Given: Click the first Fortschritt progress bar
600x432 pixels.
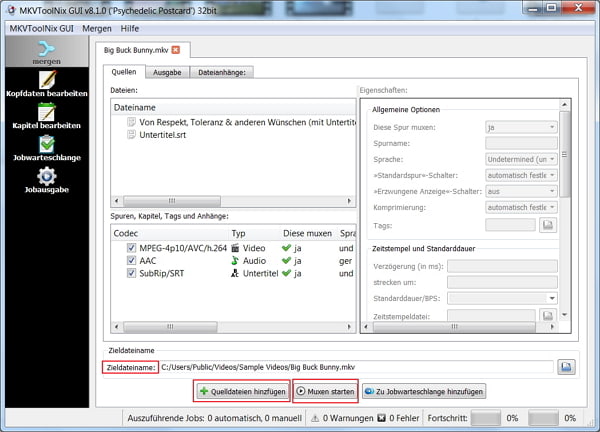Looking at the screenshot, I should click(x=486, y=418).
